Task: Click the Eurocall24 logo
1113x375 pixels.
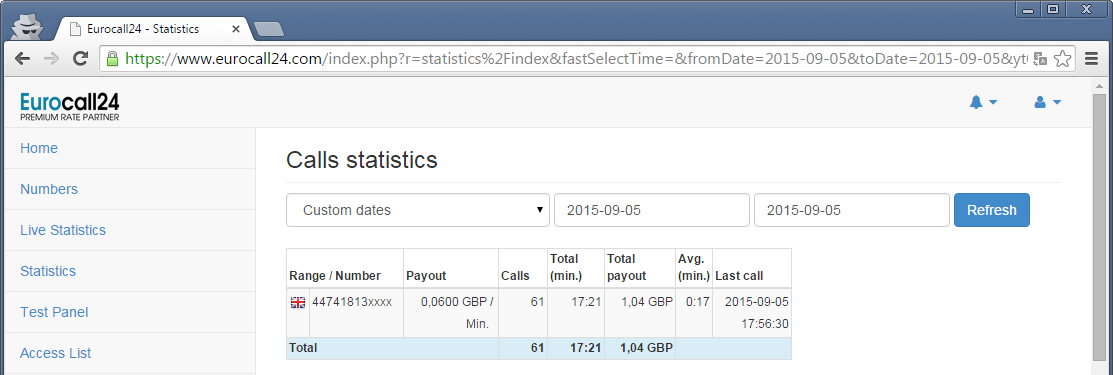Action: (x=70, y=106)
